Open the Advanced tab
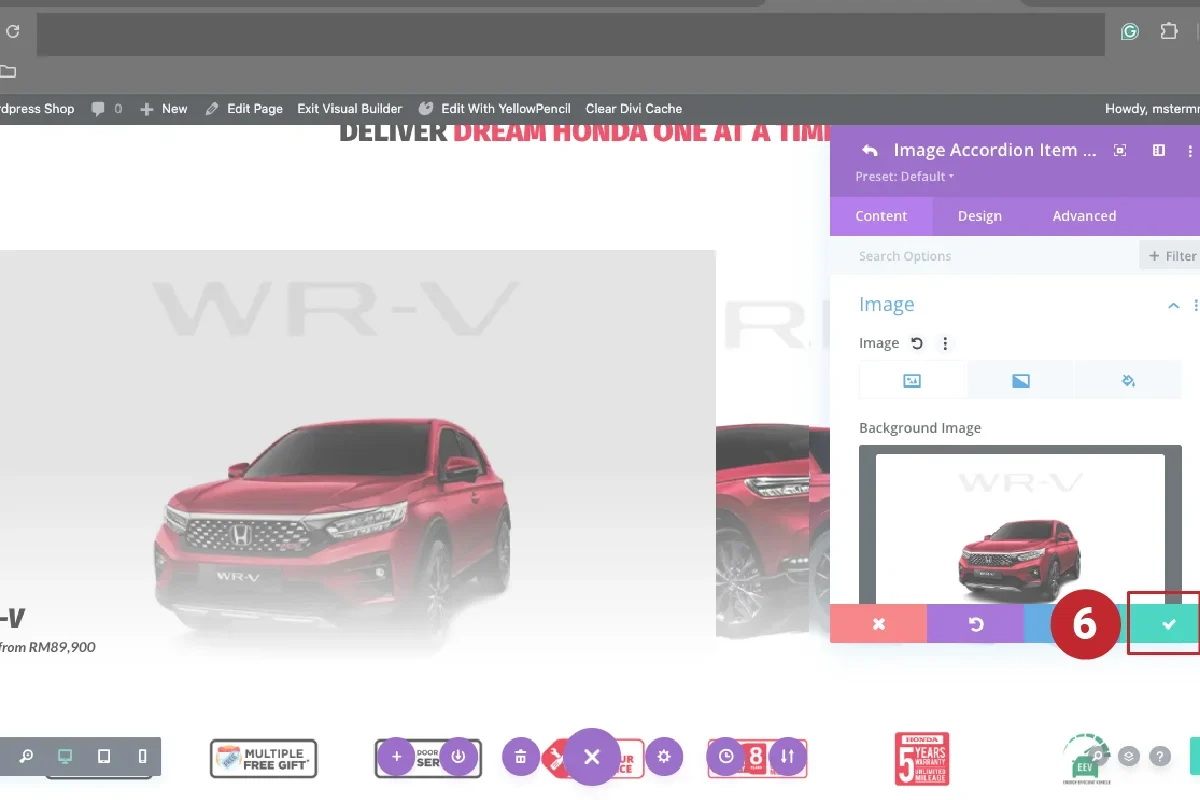 point(1084,216)
